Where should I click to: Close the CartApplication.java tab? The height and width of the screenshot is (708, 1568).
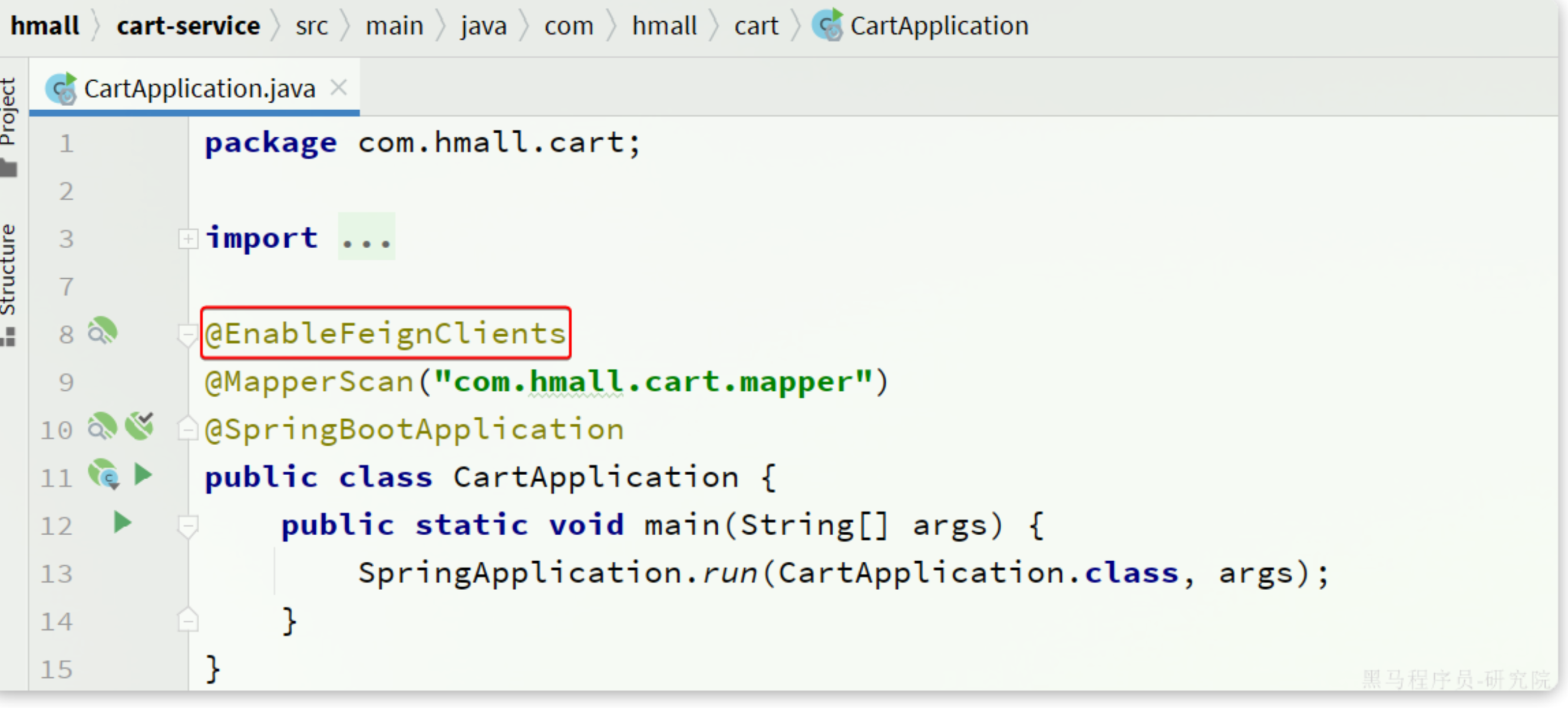tap(338, 88)
